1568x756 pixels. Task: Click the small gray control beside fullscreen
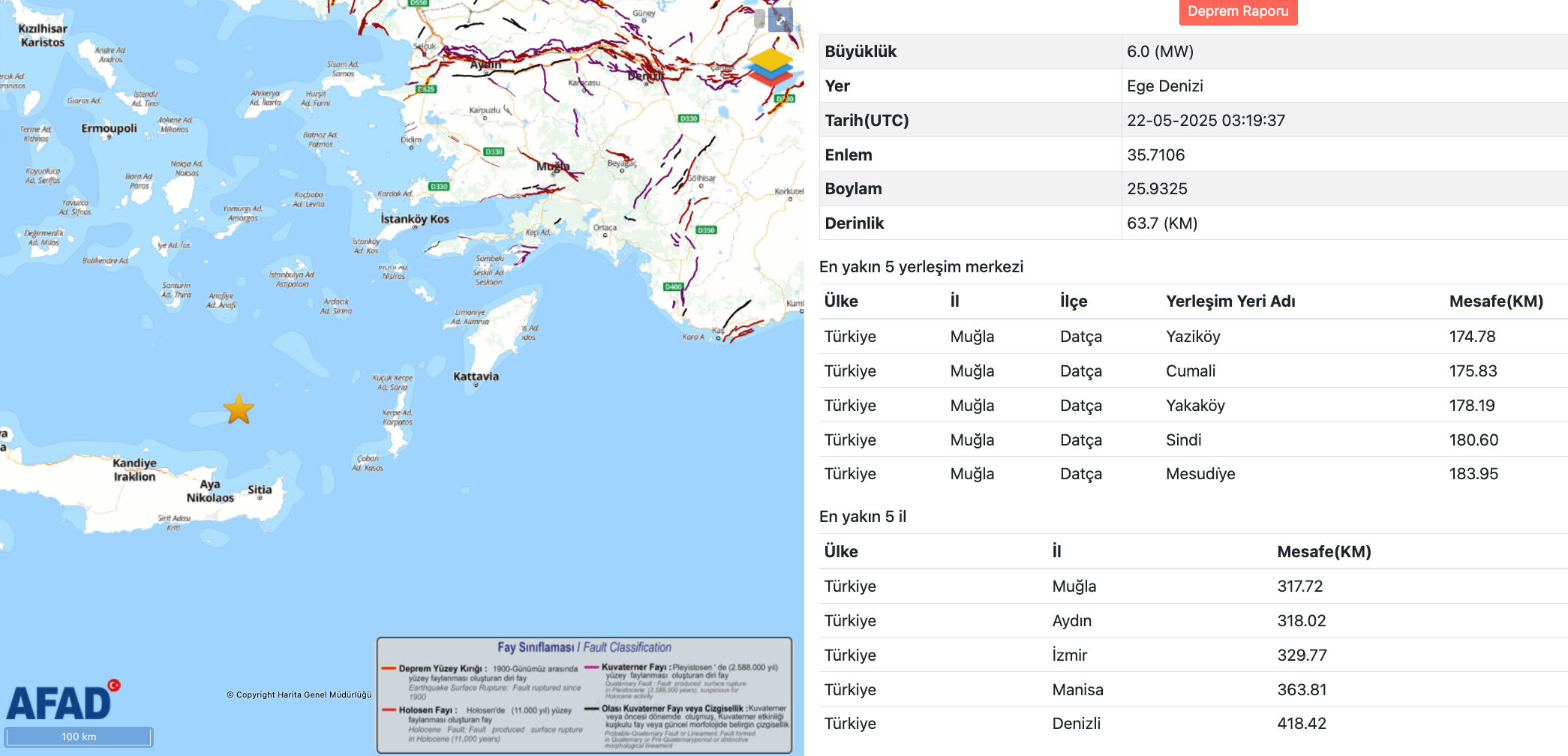click(759, 19)
